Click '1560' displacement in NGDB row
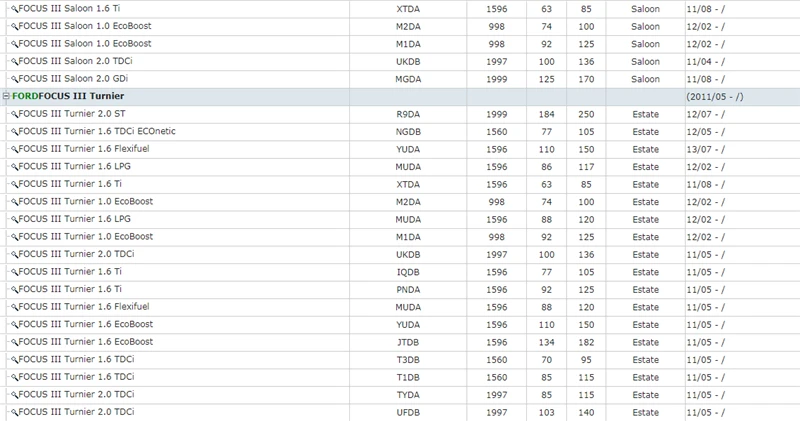This screenshot has height=421, width=800. coord(496,132)
